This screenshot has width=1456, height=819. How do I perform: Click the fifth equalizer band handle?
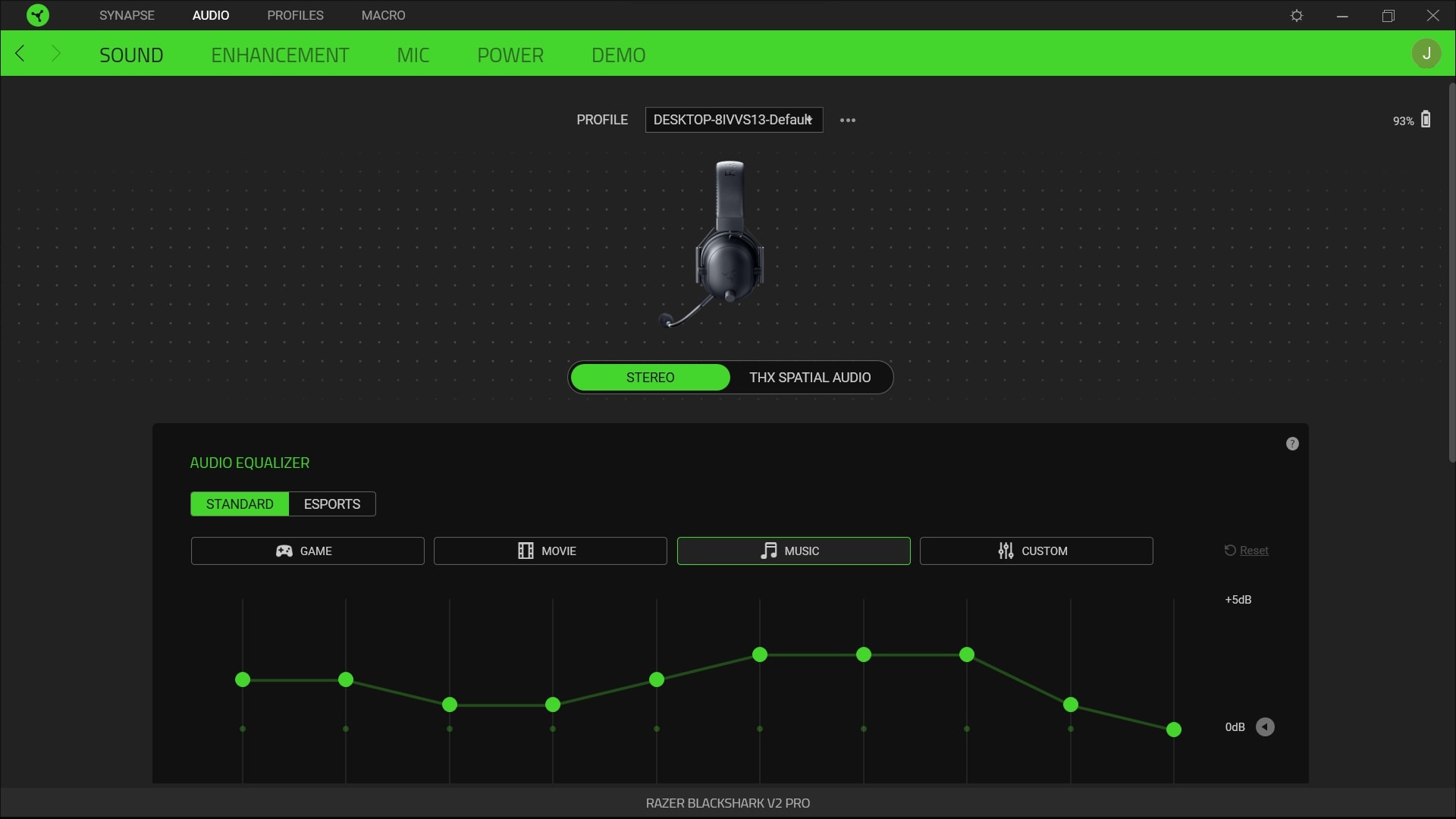click(x=657, y=679)
